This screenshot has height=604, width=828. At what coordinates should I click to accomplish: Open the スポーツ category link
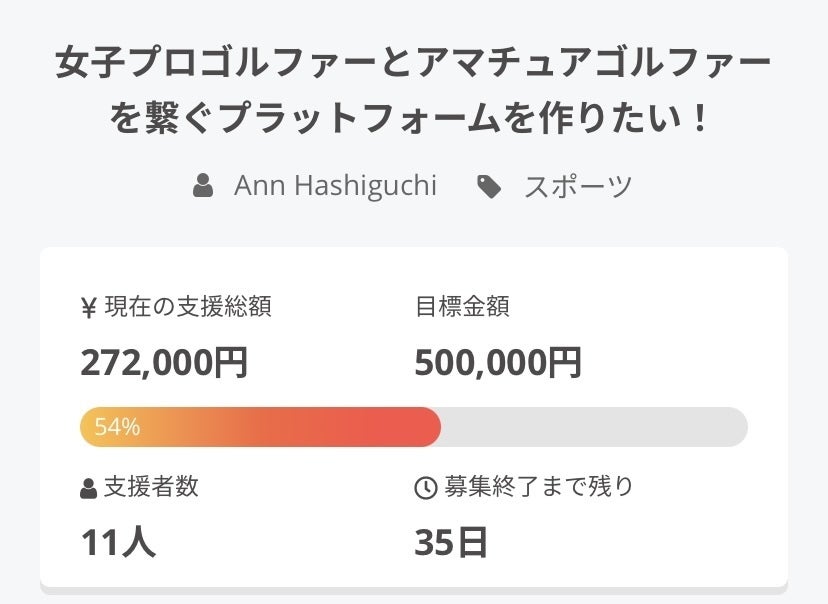(x=578, y=186)
